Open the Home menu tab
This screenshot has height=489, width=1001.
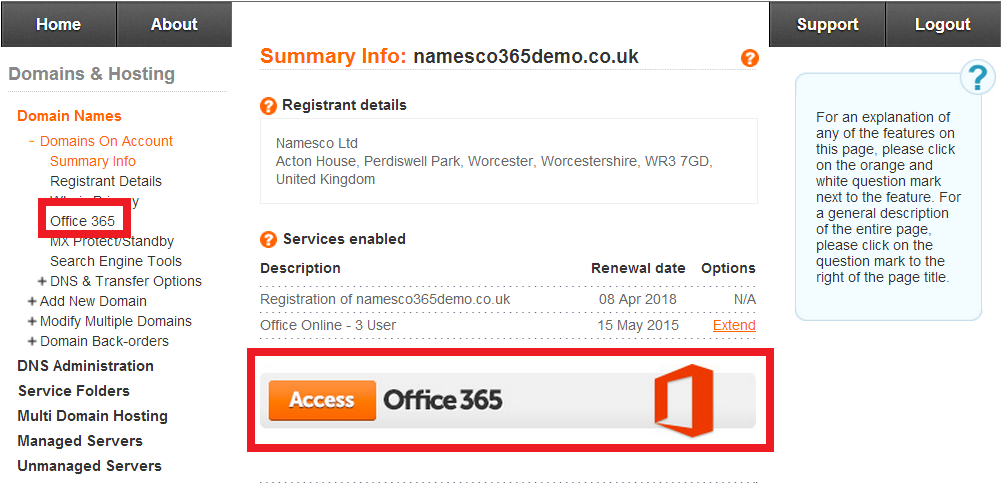[59, 24]
